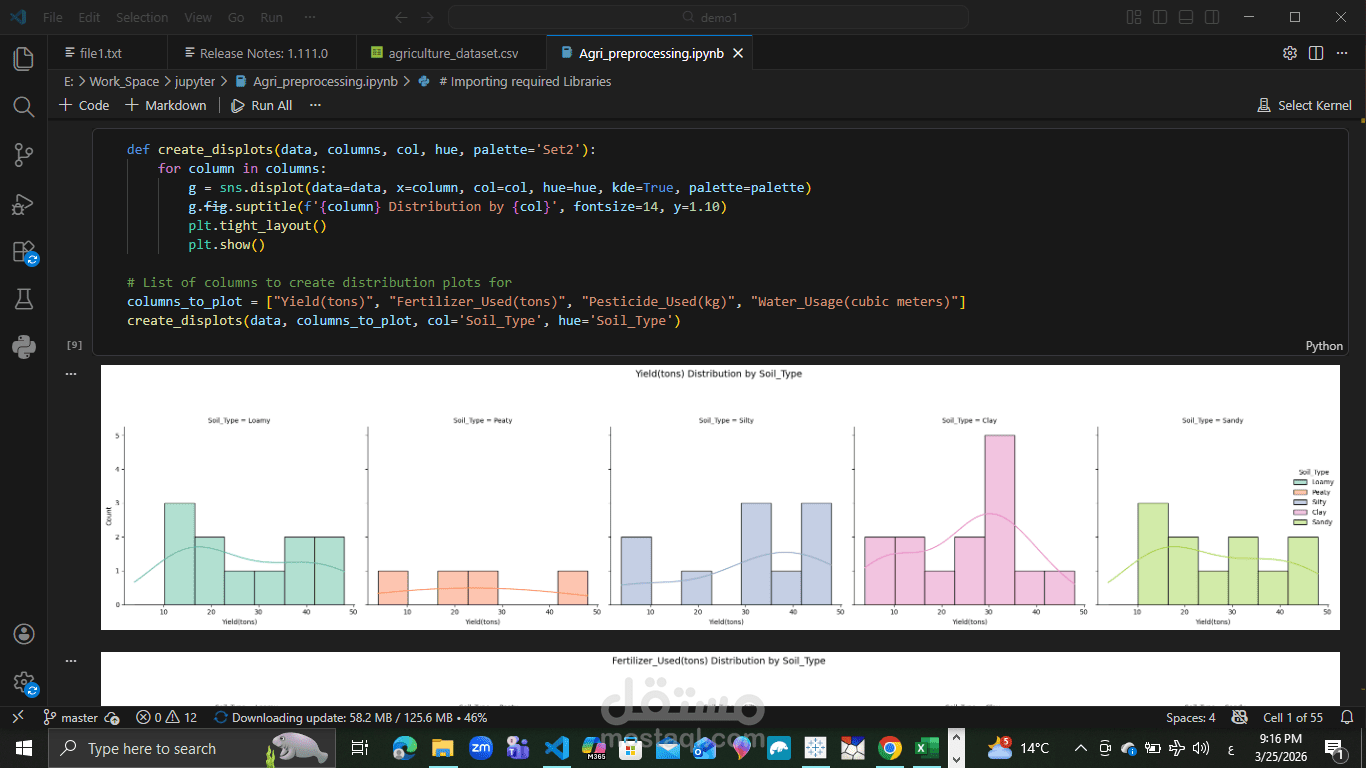Open the Explorer view in activity bar

pos(23,58)
